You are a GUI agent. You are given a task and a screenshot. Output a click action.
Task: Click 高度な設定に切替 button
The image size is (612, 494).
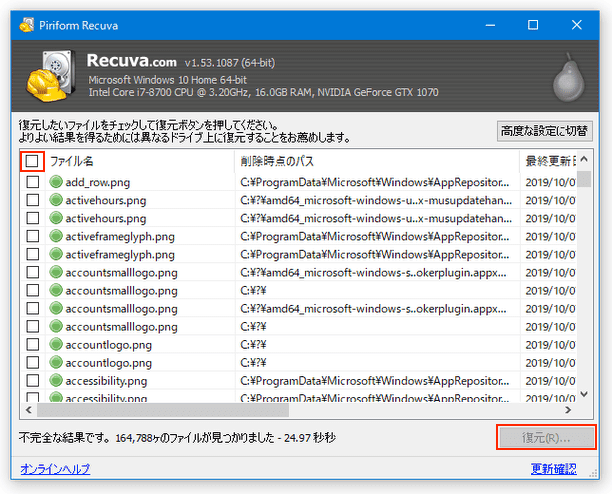pyautogui.click(x=545, y=131)
